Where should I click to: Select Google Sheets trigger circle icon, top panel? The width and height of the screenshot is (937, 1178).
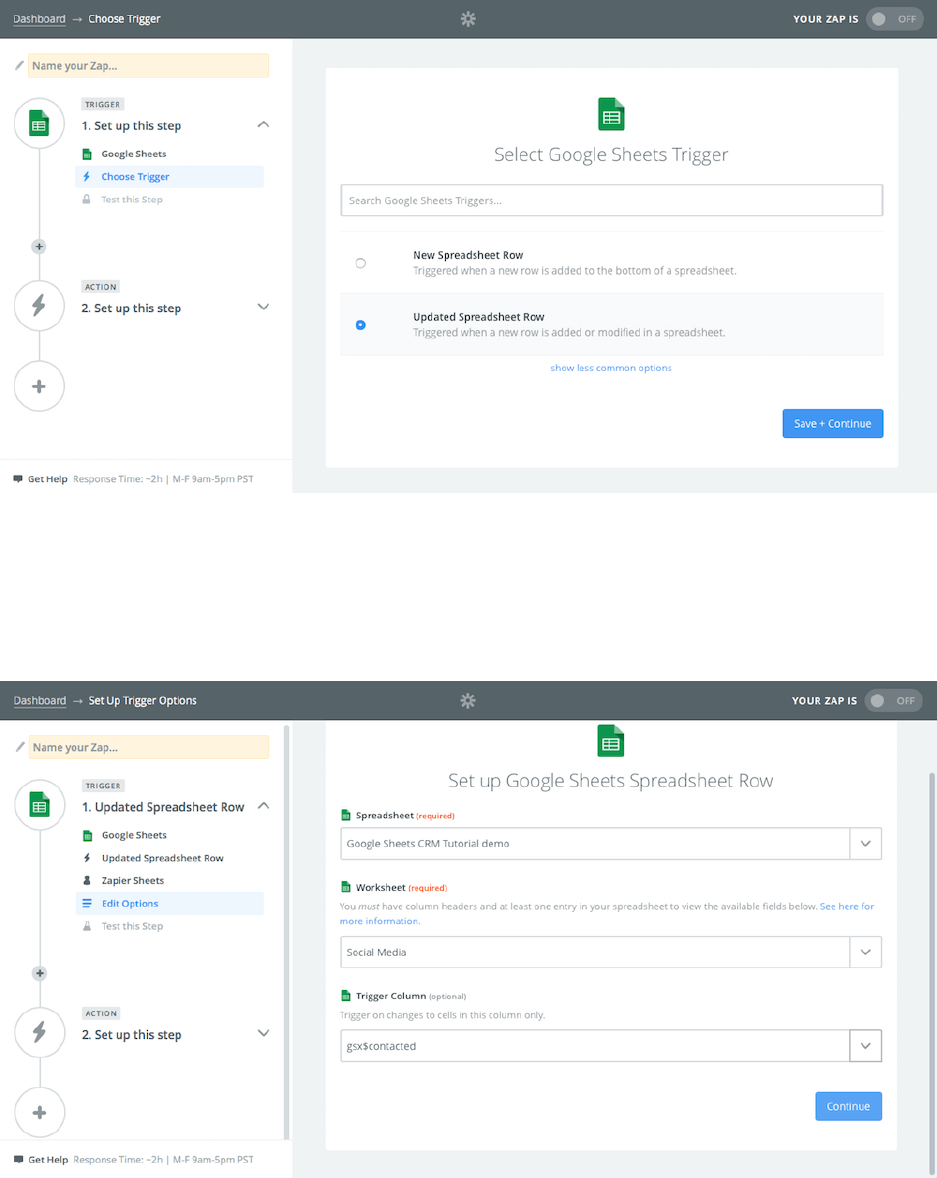point(39,123)
